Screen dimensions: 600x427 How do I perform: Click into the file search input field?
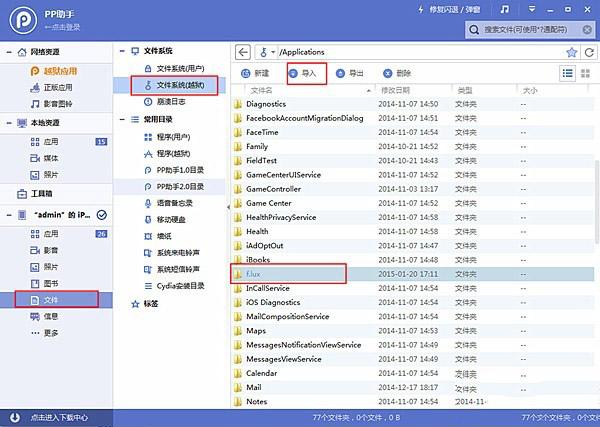pos(530,30)
